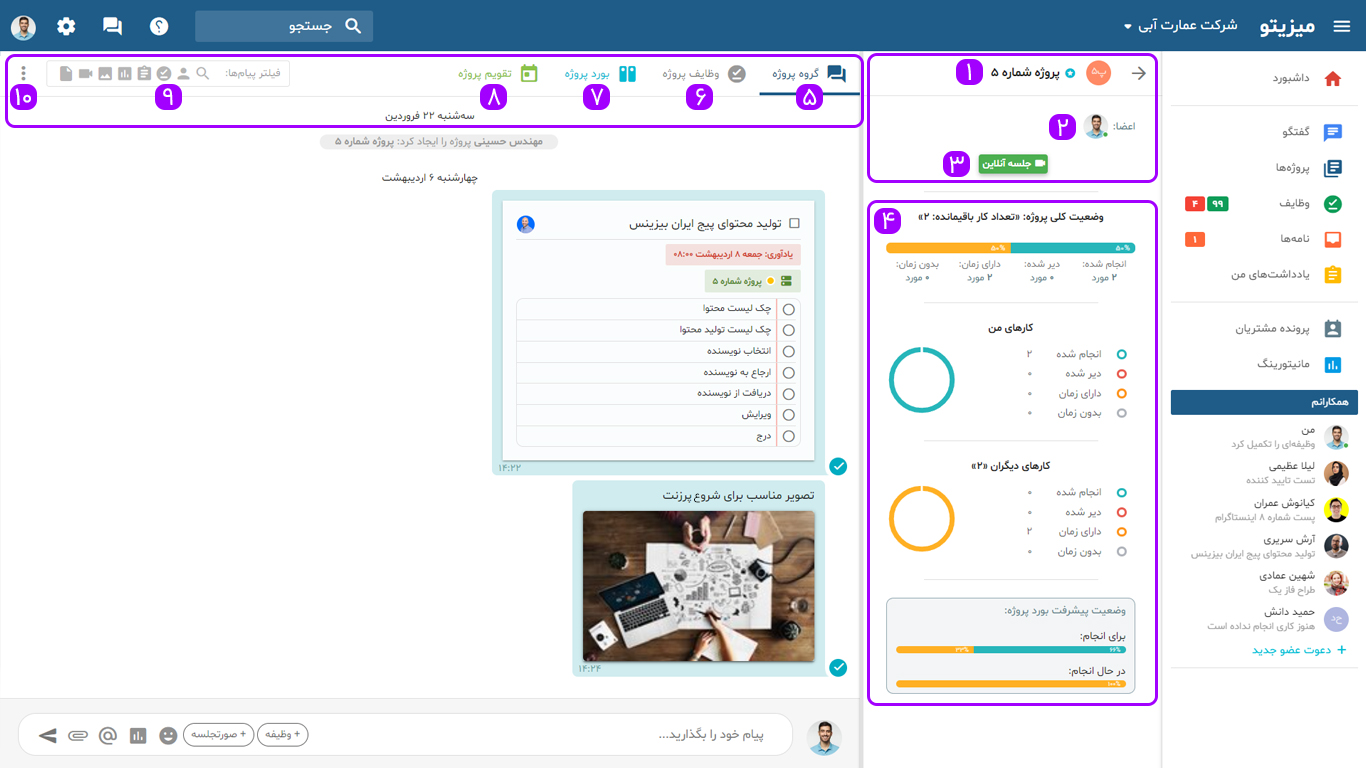Screen dimensions: 1366x768
Task: Click the more options three-dots menu
Action: pos(24,73)
